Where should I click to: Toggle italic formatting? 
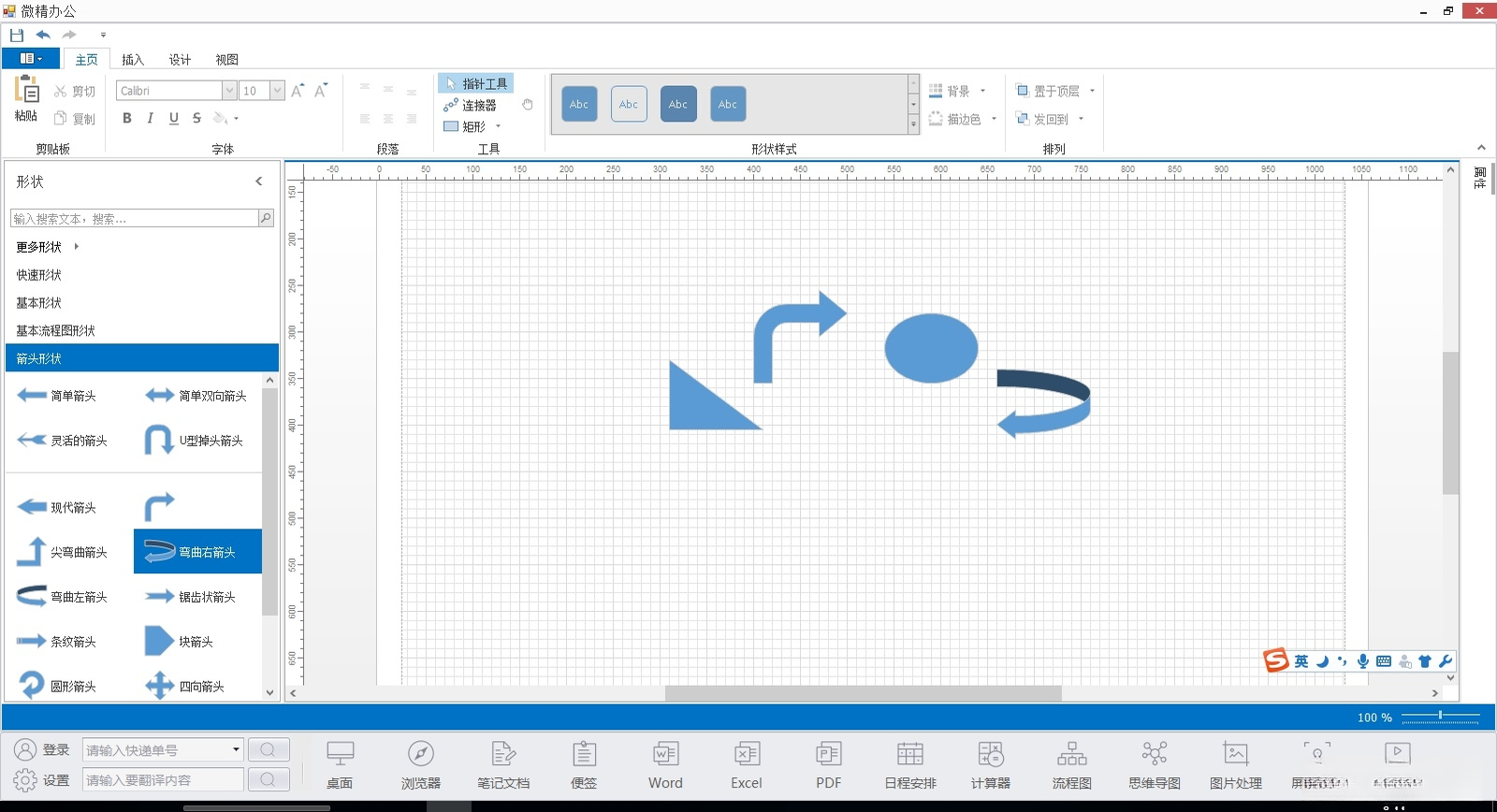click(x=150, y=118)
